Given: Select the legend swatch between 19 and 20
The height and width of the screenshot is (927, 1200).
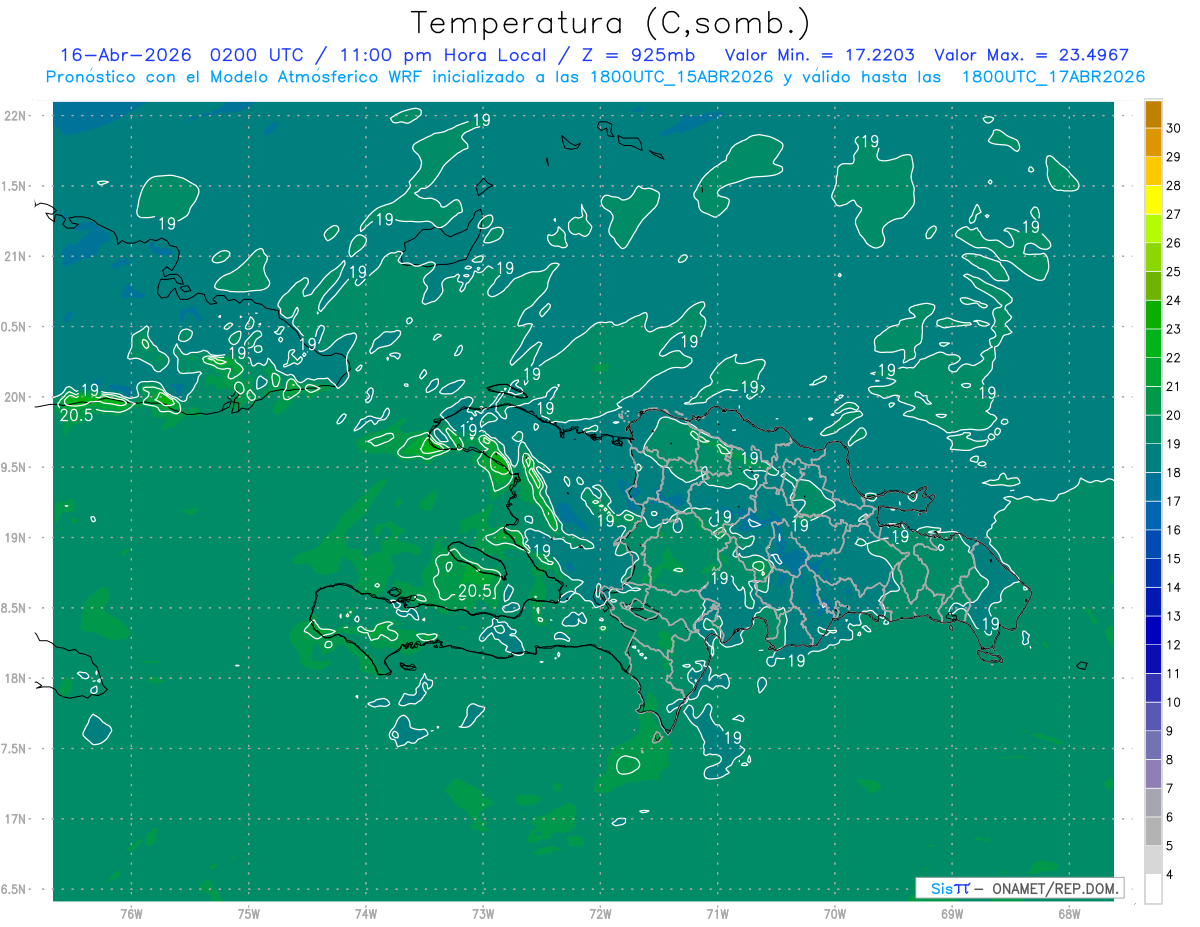Looking at the screenshot, I should click(x=1153, y=430).
